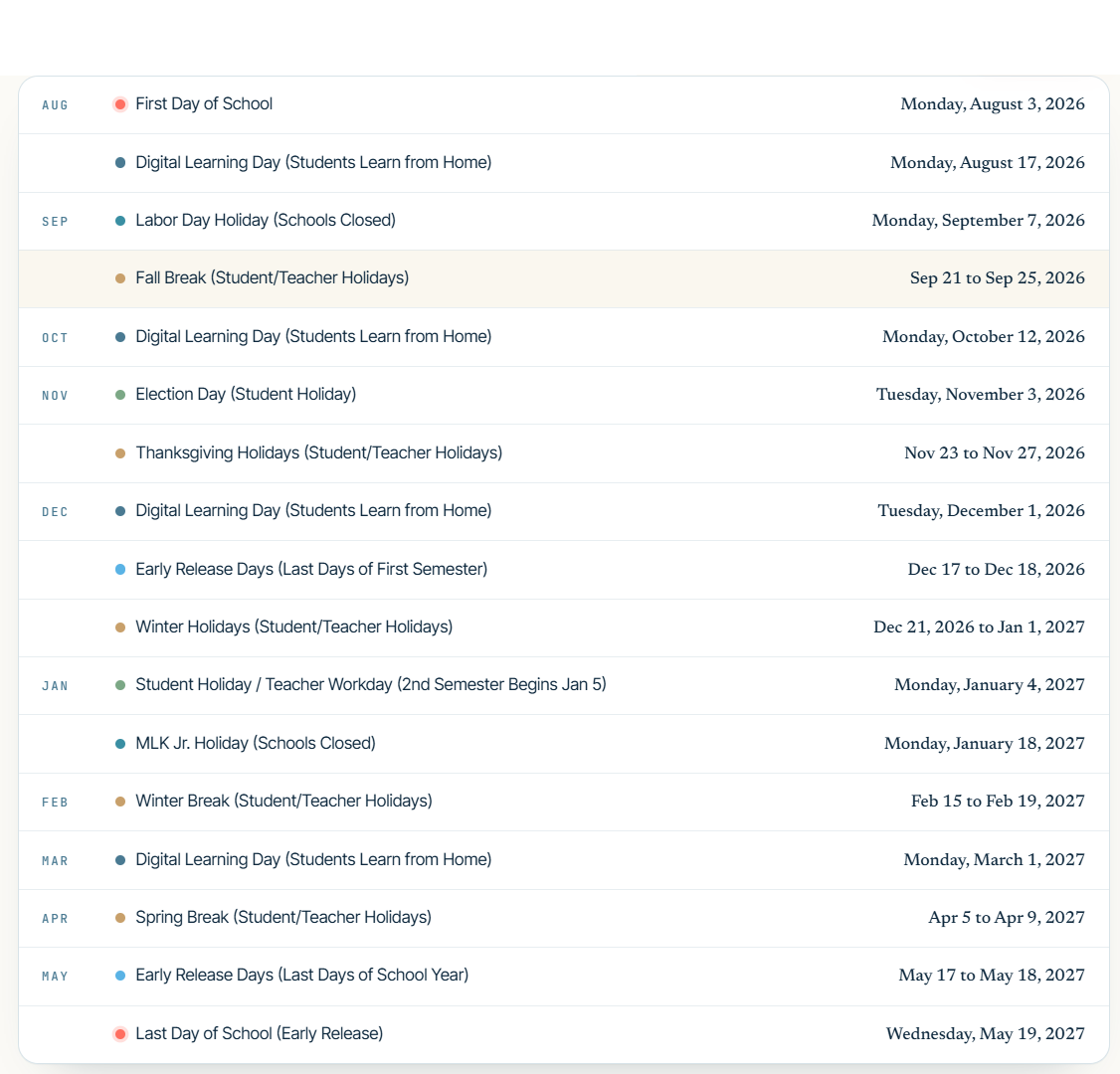Select the Dec 17 to Dec 18, 2026 range

[996, 570]
